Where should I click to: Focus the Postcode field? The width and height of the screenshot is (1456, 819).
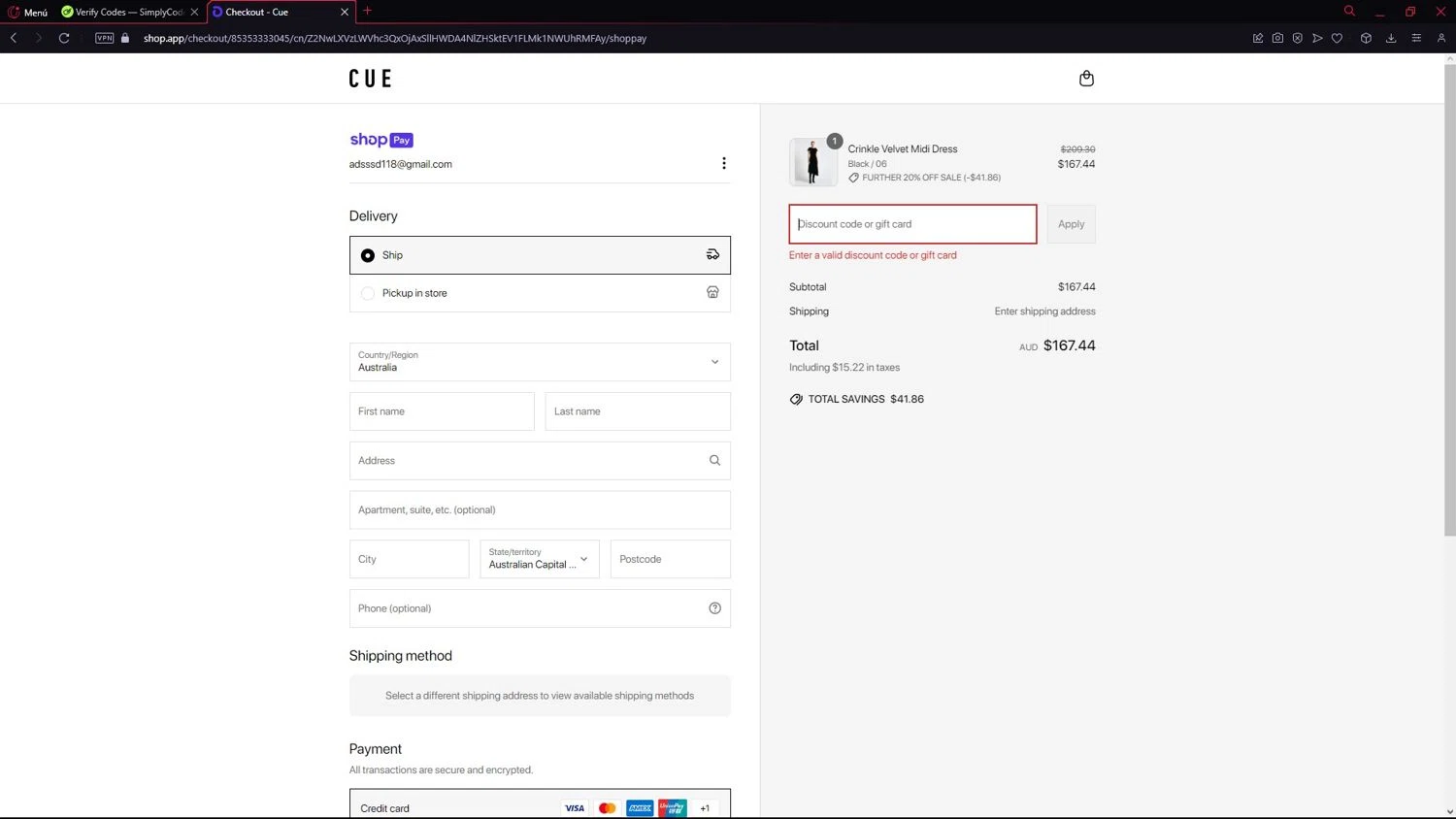pyautogui.click(x=670, y=559)
